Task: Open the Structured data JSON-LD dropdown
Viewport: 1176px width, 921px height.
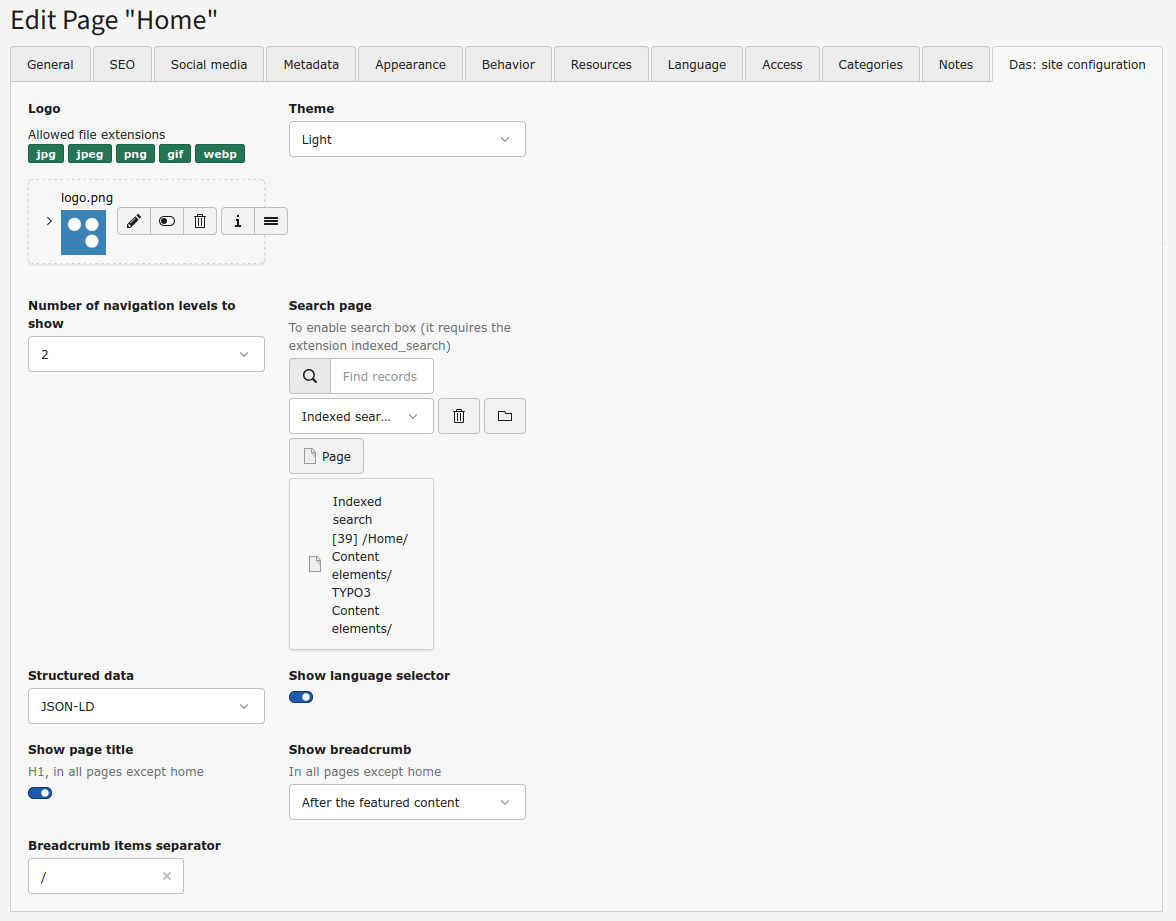Action: [x=146, y=706]
